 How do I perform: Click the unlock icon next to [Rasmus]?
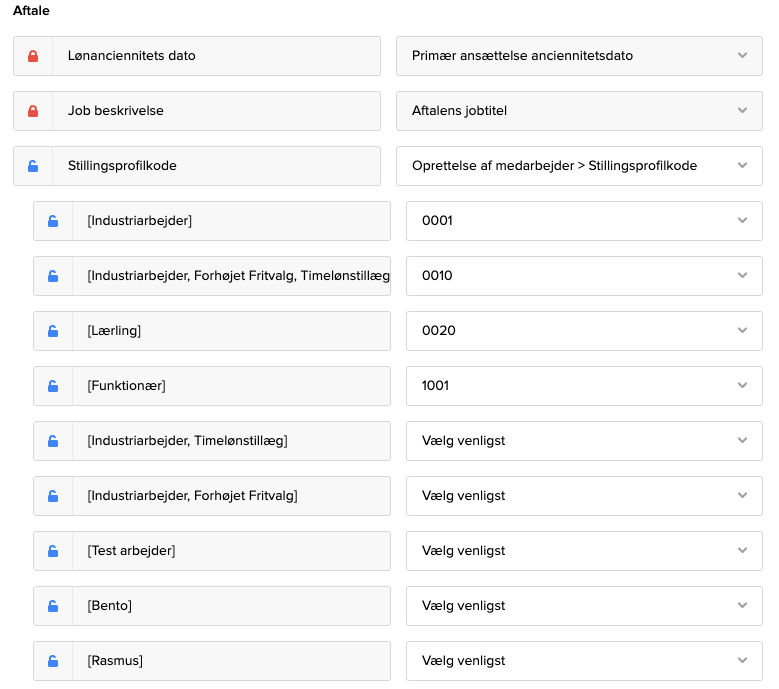53,661
